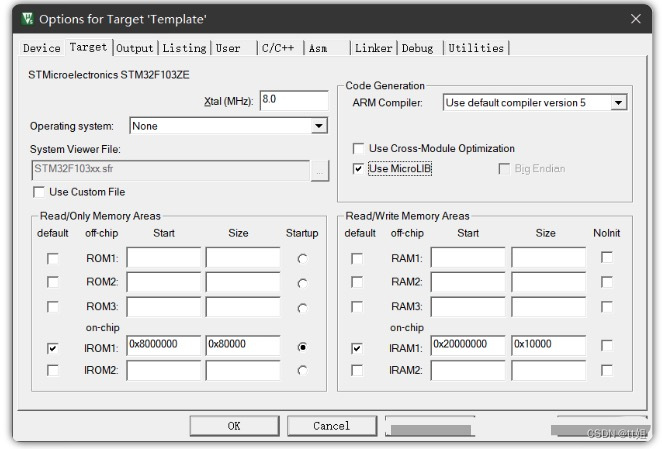Click the STM32F103xx.sfr file field
Image resolution: width=662 pixels, height=449 pixels.
[171, 170]
